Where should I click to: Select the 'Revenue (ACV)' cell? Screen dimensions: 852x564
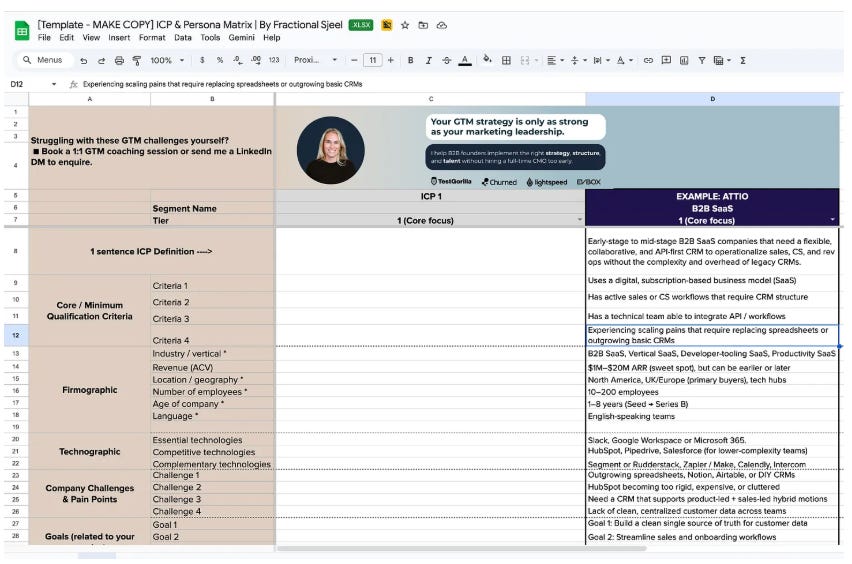pyautogui.click(x=212, y=368)
